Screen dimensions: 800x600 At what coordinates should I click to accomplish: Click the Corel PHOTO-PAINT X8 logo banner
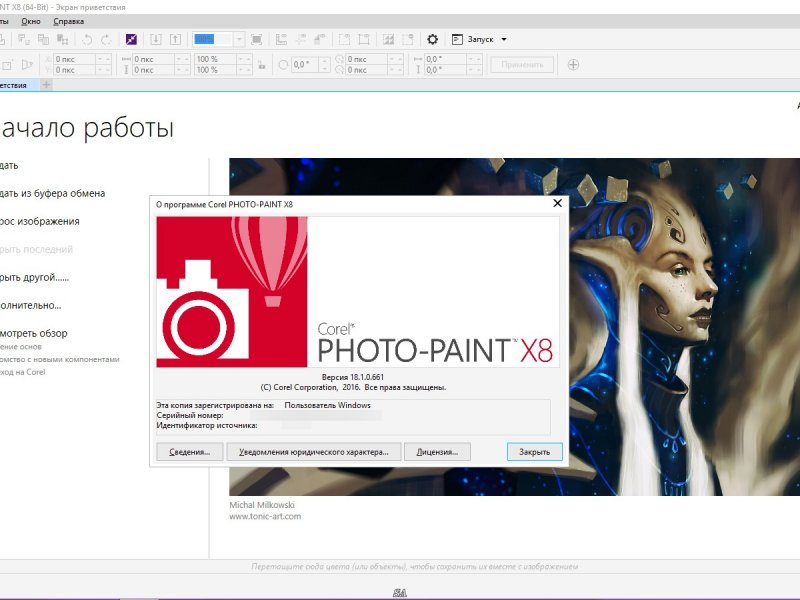[358, 292]
